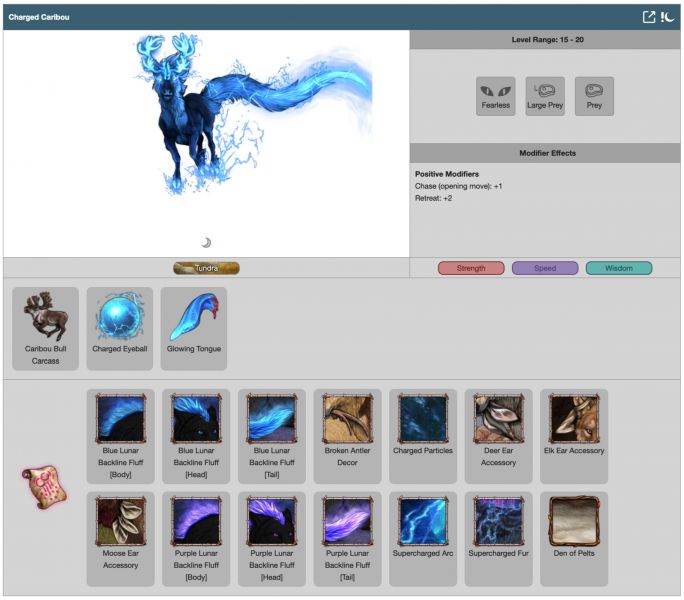Open the Tundra biome label
The width and height of the screenshot is (684, 600).
pos(206,268)
